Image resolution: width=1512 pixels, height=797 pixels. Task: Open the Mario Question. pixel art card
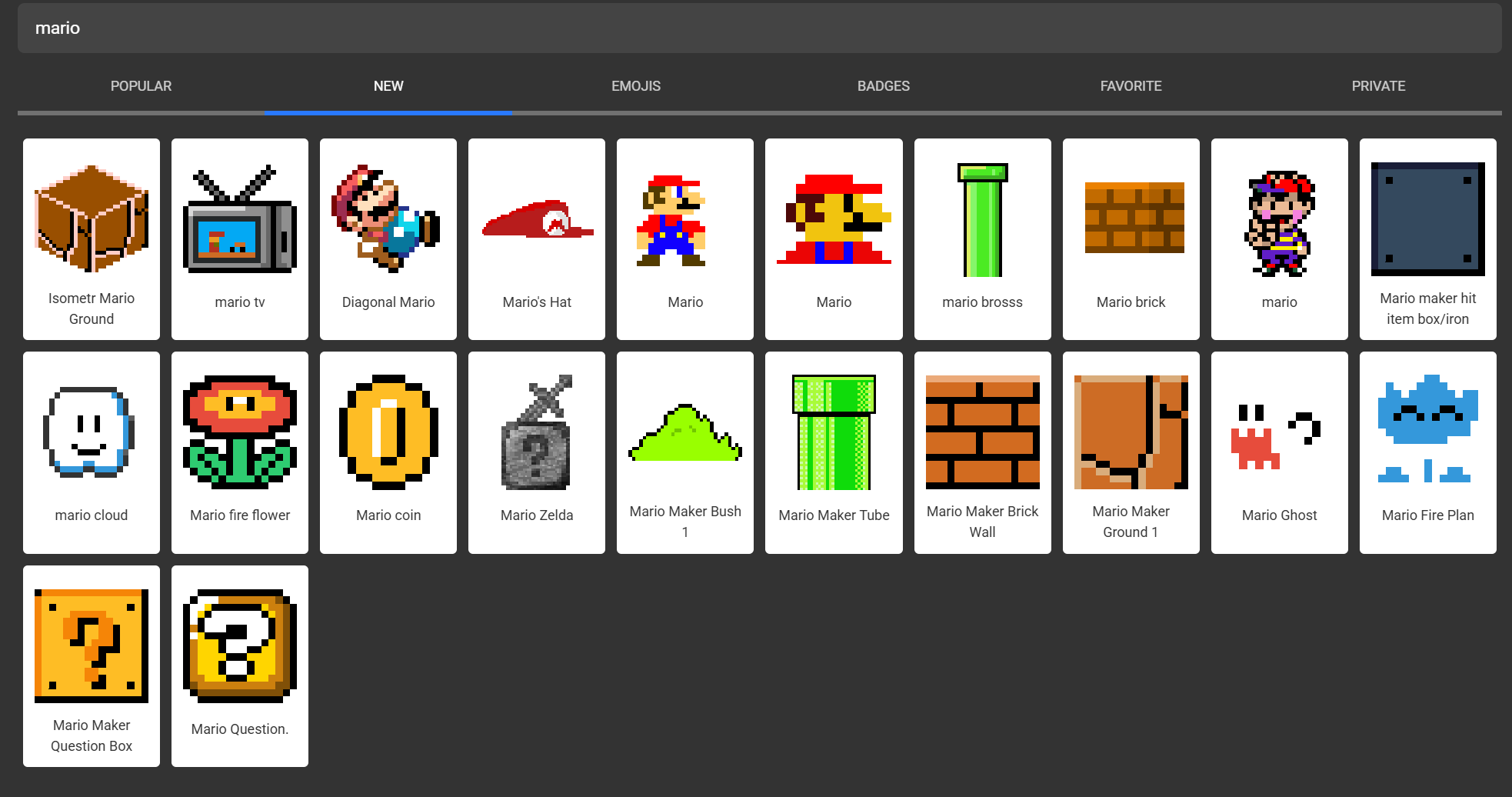pyautogui.click(x=240, y=666)
